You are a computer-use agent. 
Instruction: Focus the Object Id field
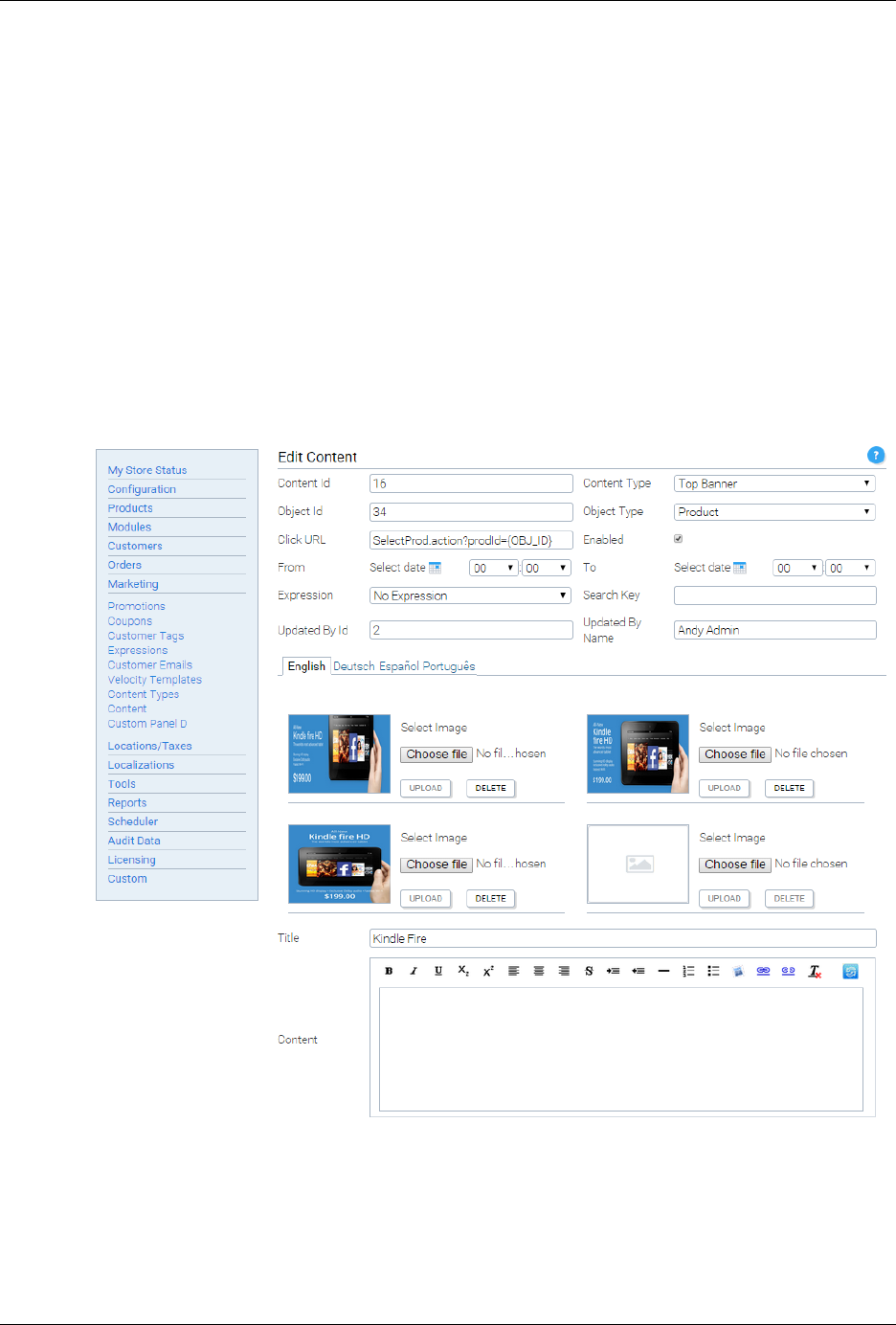(x=471, y=512)
